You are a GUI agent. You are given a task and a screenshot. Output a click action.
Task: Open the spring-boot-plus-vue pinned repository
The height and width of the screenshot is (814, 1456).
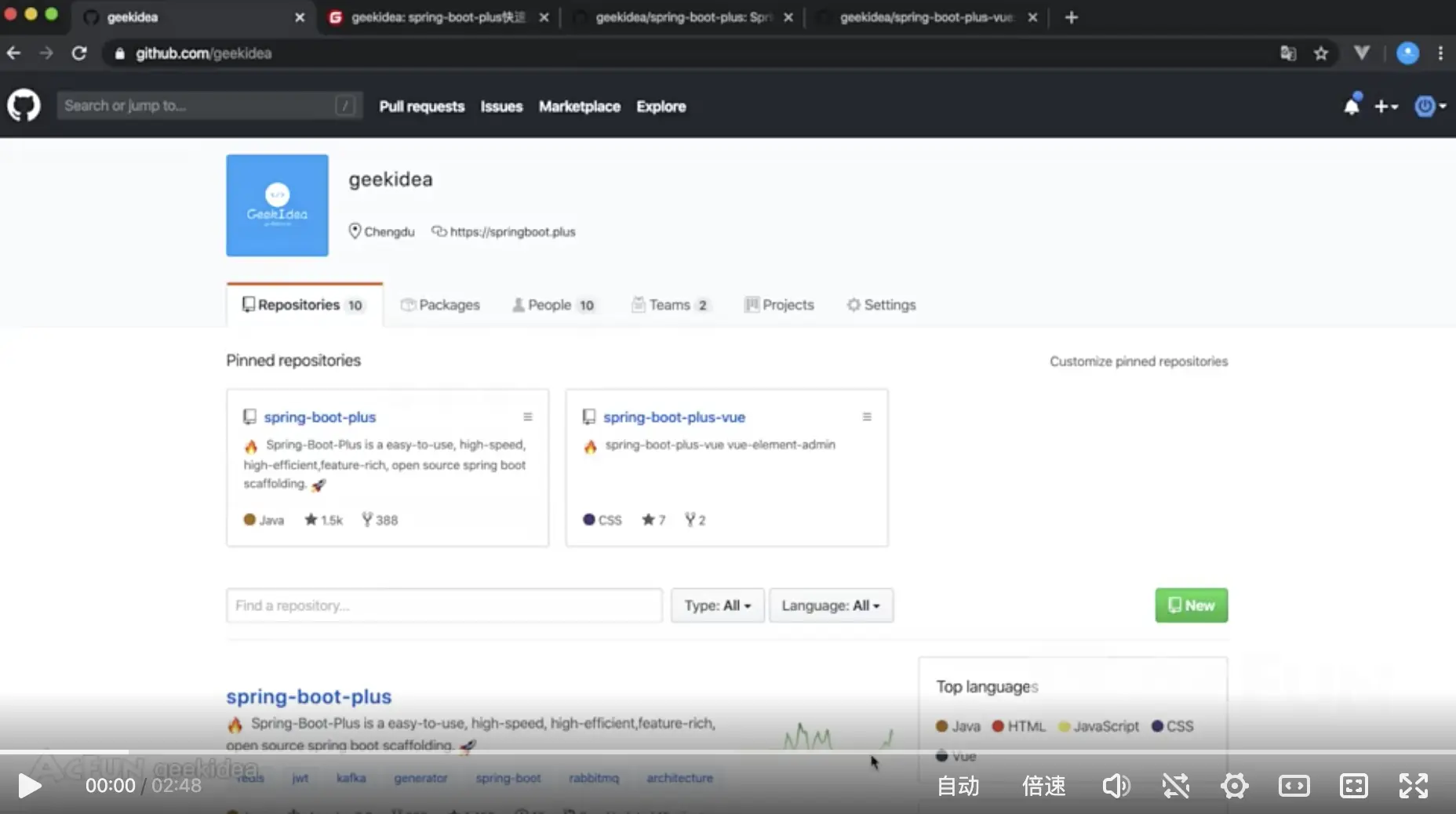(673, 416)
